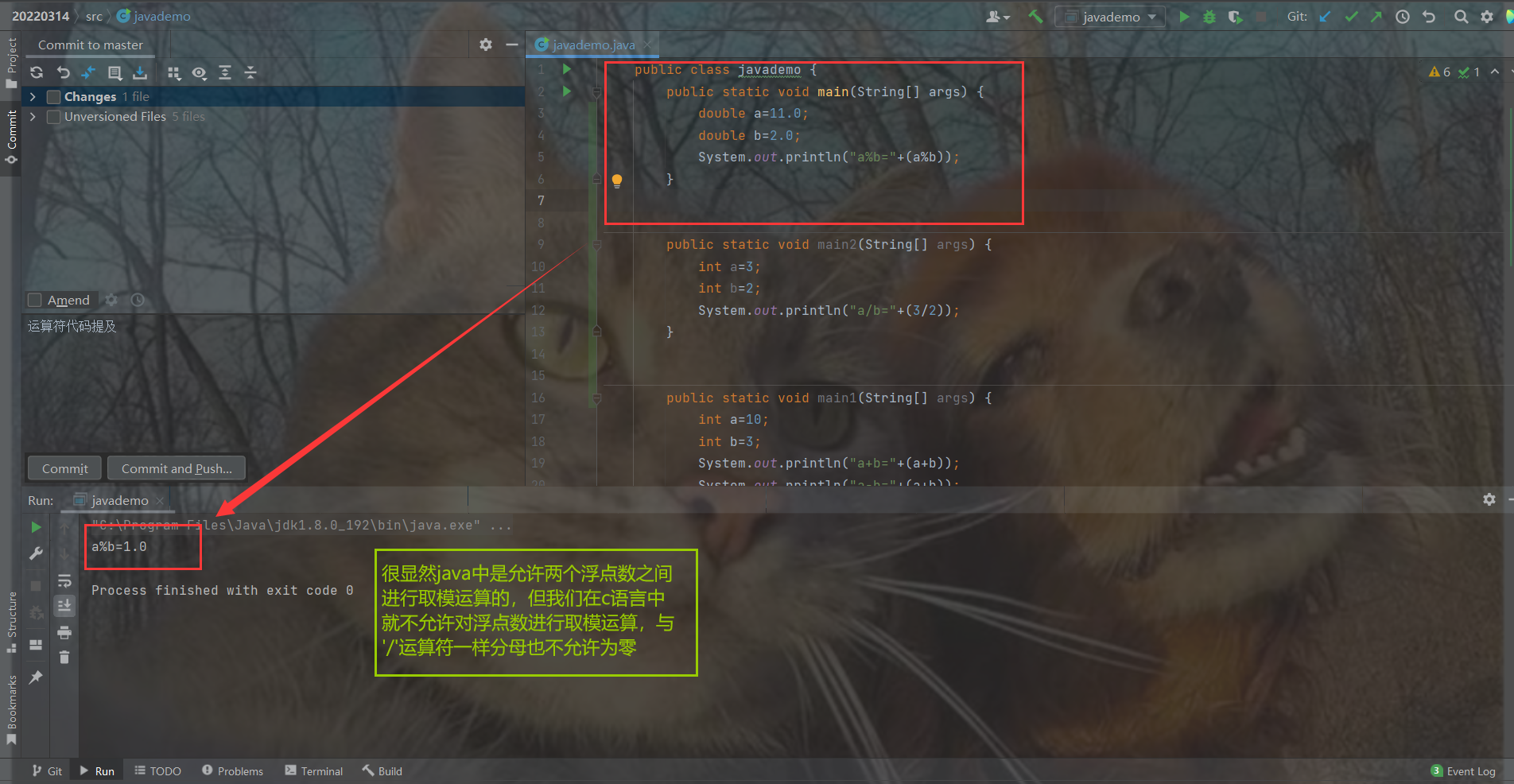Expand the Unversioned Files node
Image resolution: width=1514 pixels, height=784 pixels.
pyautogui.click(x=33, y=116)
